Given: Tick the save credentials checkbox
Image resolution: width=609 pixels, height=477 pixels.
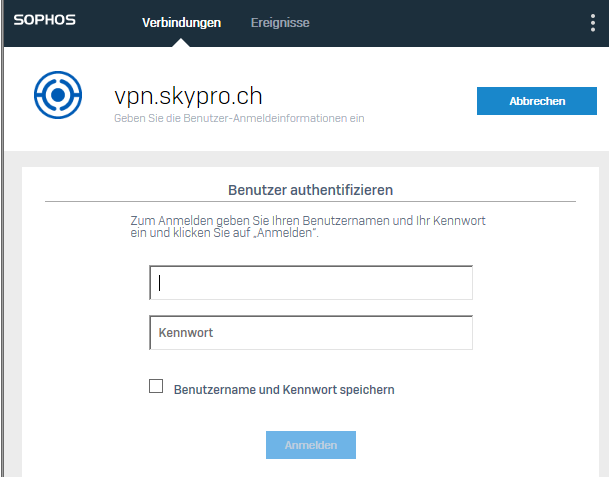Looking at the screenshot, I should tap(156, 386).
